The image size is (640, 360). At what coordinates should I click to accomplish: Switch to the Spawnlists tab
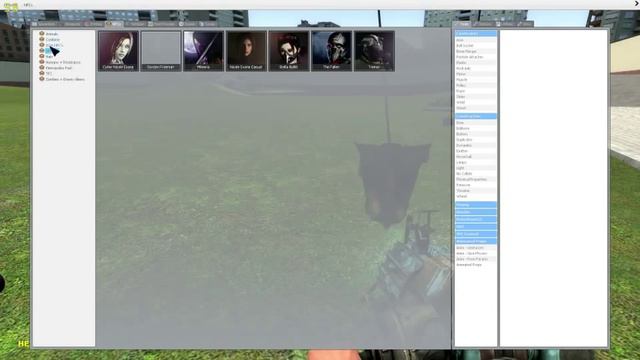click(46, 24)
